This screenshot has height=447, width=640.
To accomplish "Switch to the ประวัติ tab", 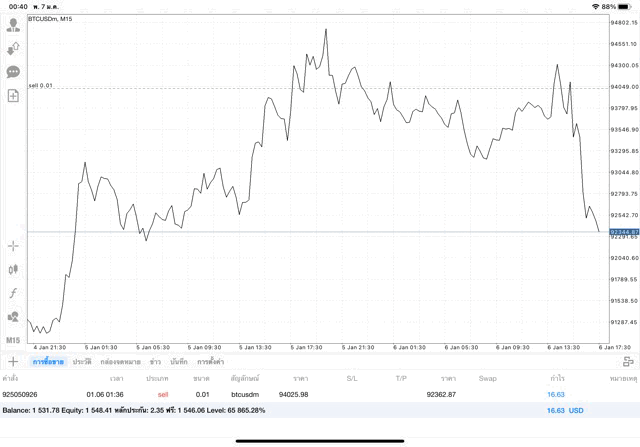I will click(x=82, y=361).
